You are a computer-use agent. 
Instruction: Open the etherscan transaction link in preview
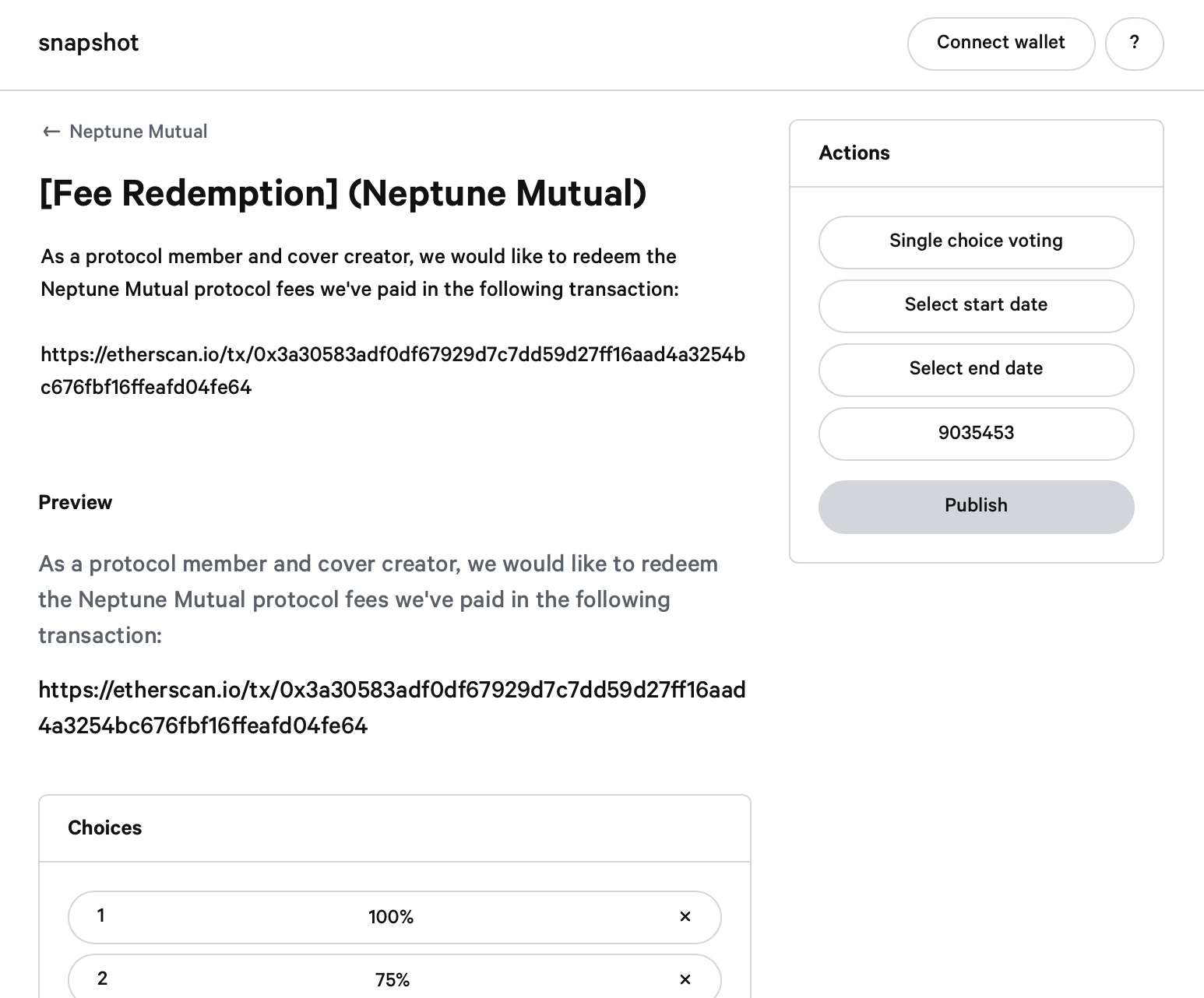[x=392, y=708]
